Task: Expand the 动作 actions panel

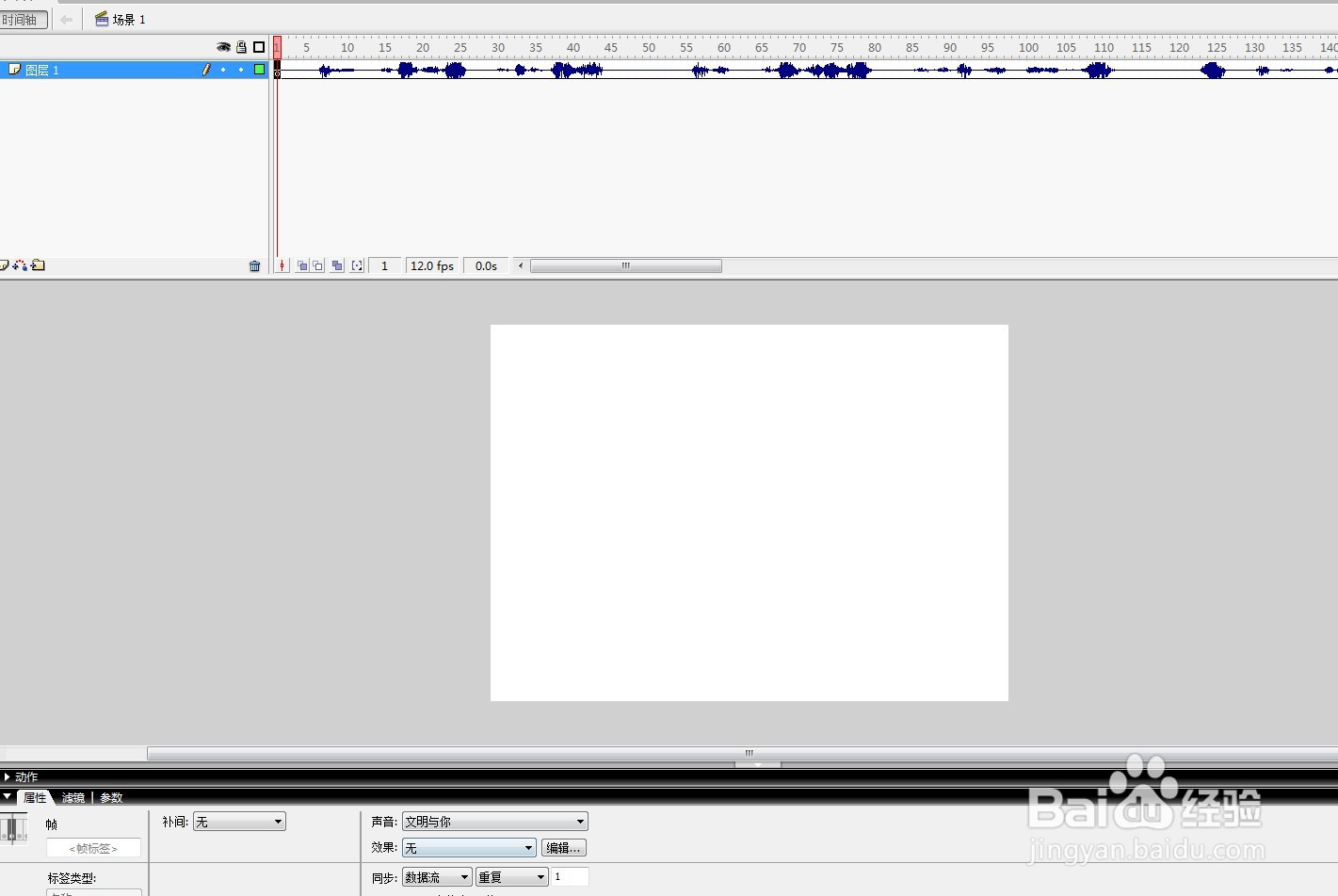Action: 8,777
